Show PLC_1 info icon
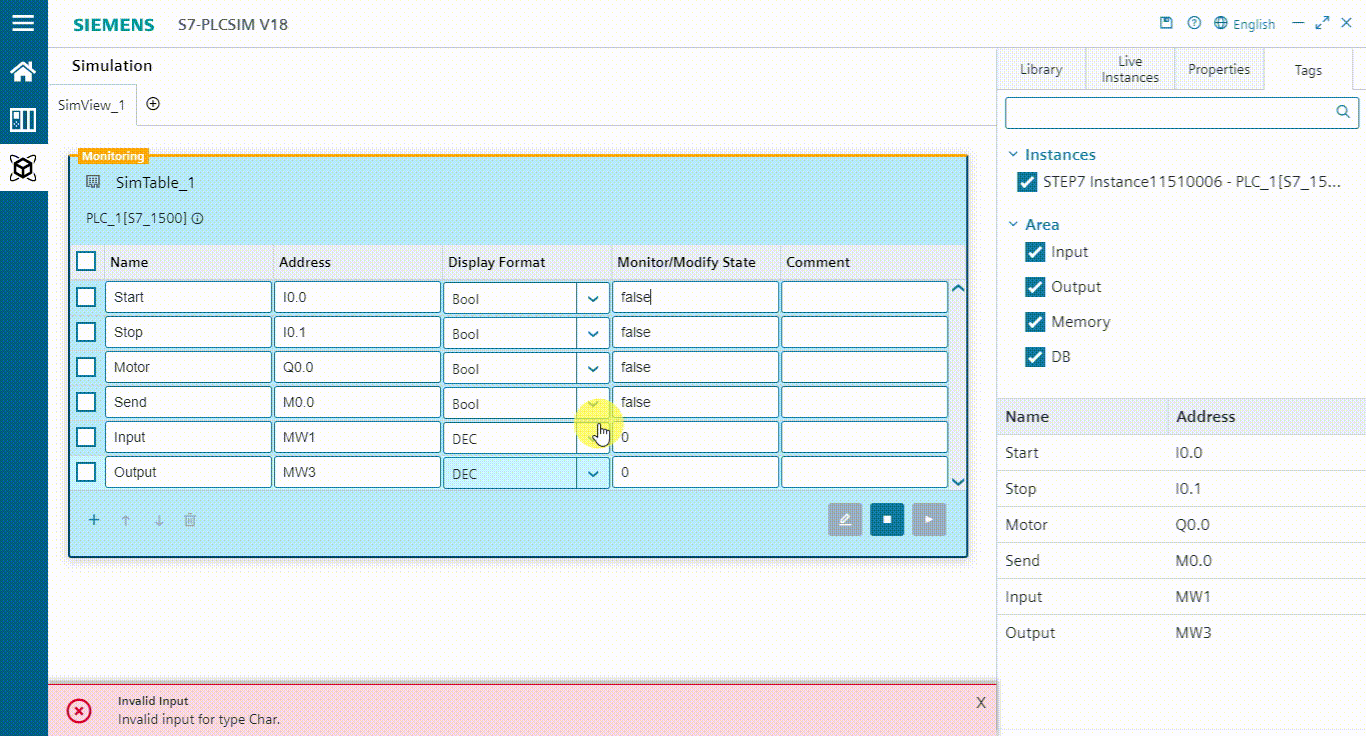 coord(197,218)
